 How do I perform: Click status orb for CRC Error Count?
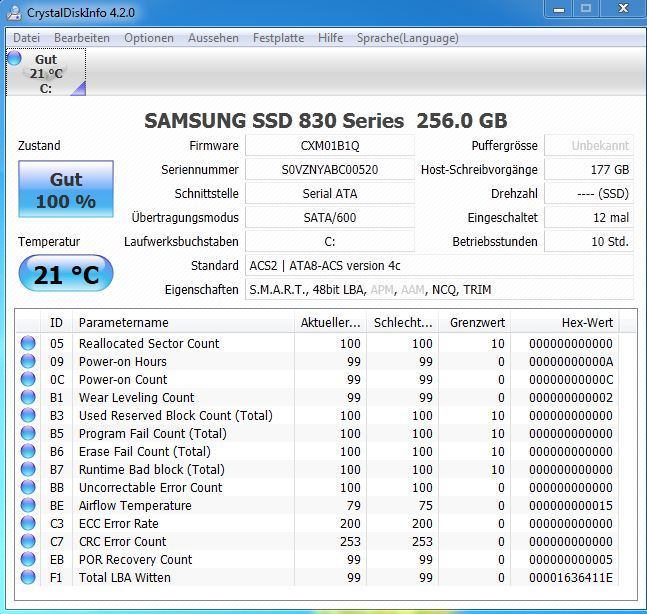pyautogui.click(x=28, y=541)
